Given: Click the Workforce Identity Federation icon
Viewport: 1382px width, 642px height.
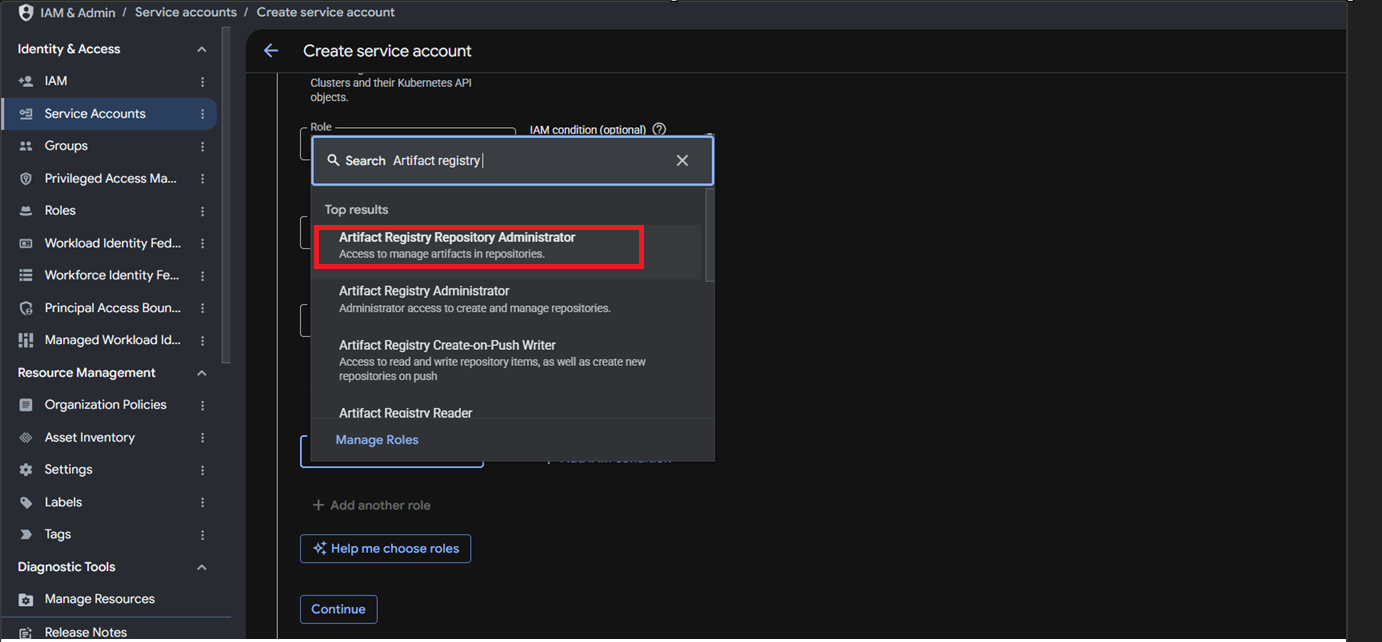Looking at the screenshot, I should 26,275.
